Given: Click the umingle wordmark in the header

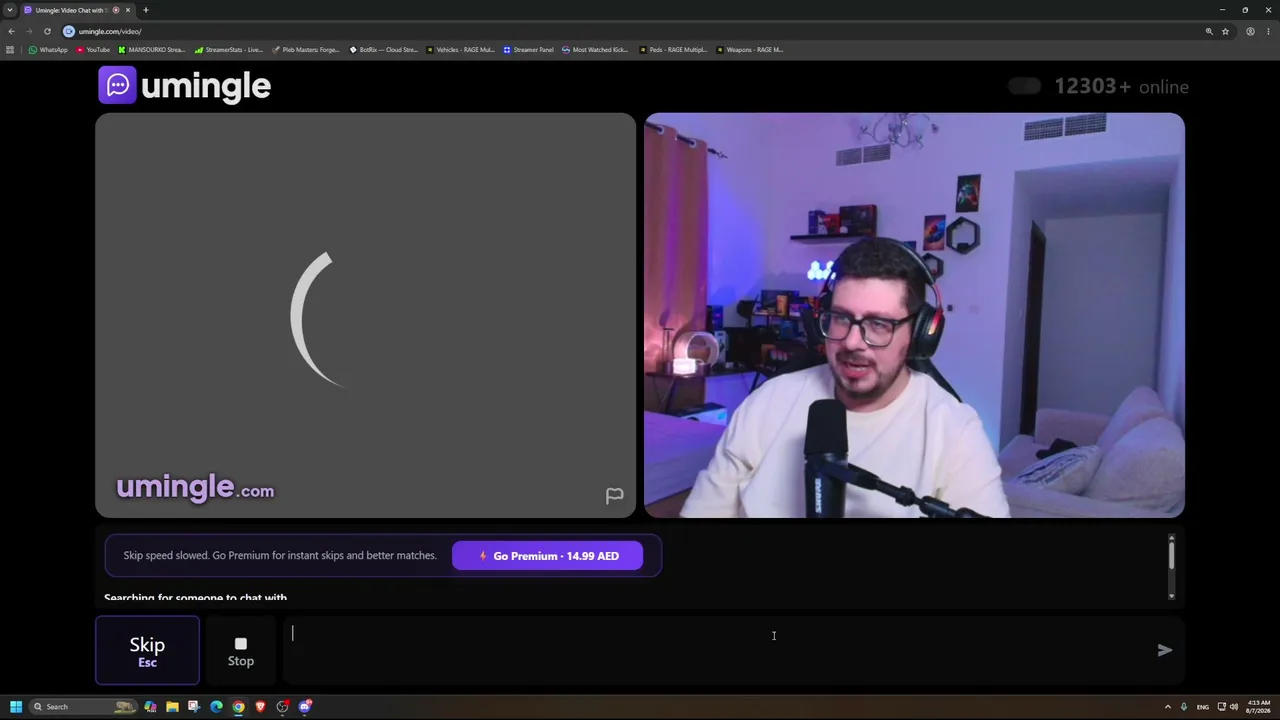Looking at the screenshot, I should coord(206,86).
